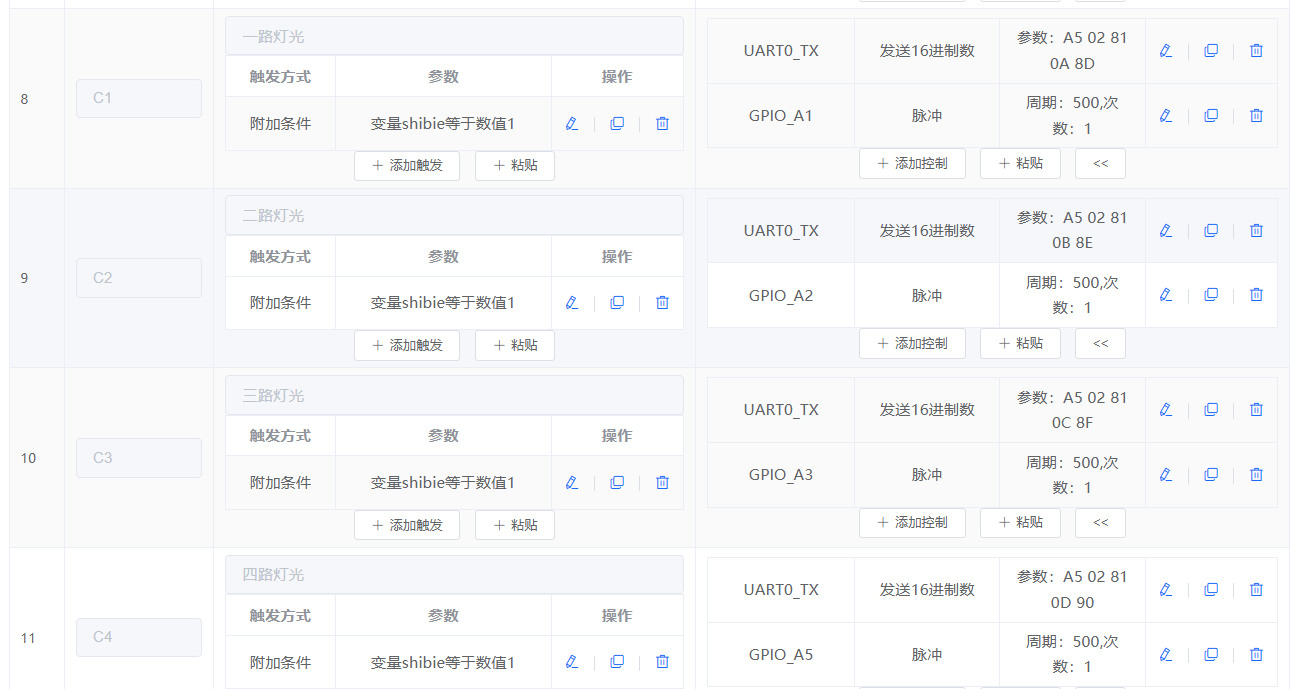Collapse the 三路灯光 controls with << button
The height and width of the screenshot is (689, 1297).
click(x=1100, y=522)
